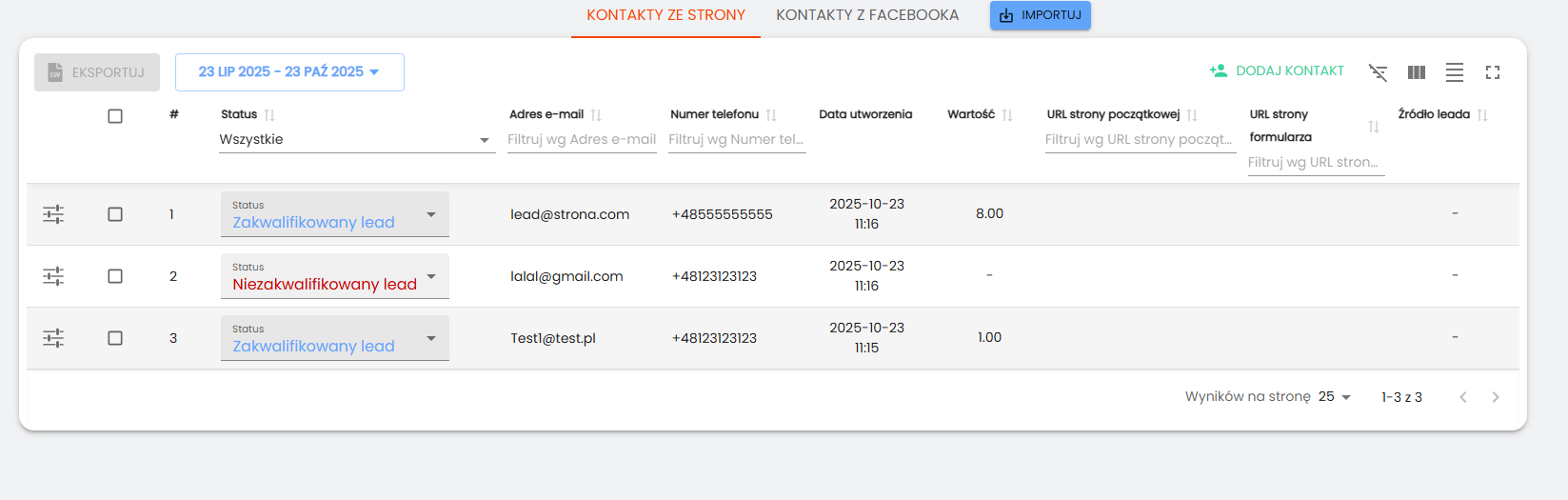Open the column visibility icon
Image resolution: width=1568 pixels, height=500 pixels.
click(x=1416, y=72)
